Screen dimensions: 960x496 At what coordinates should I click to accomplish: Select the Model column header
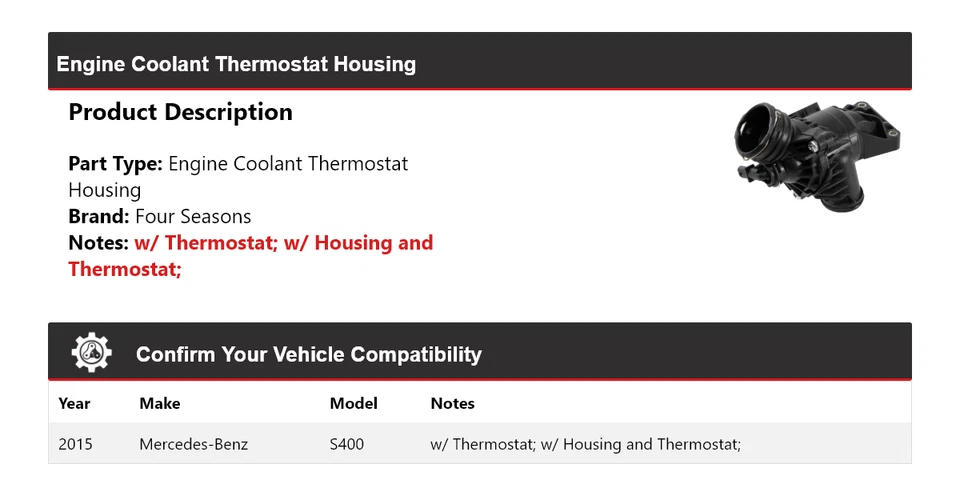[353, 404]
